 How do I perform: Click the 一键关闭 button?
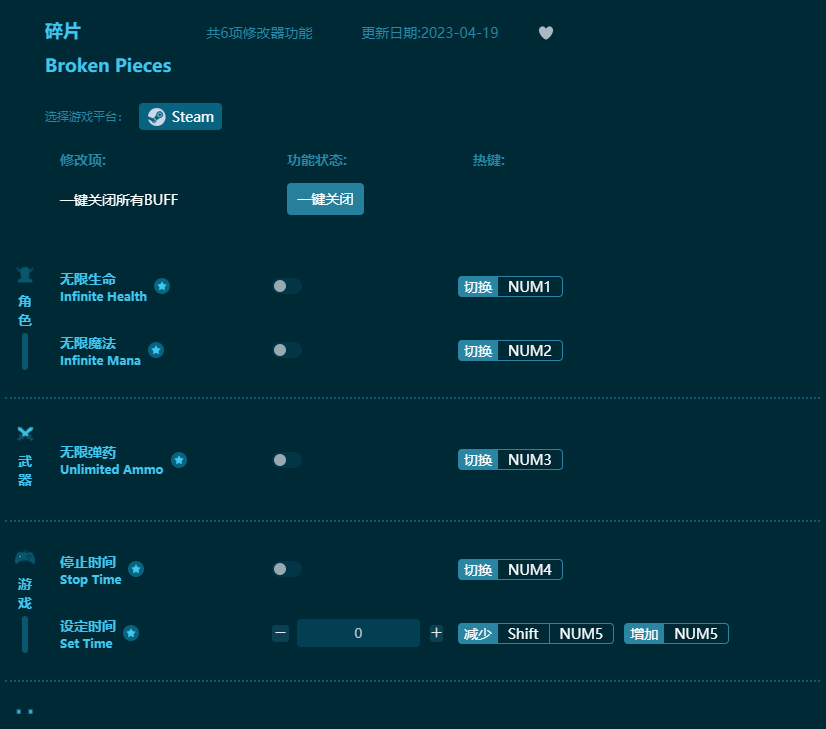325,199
